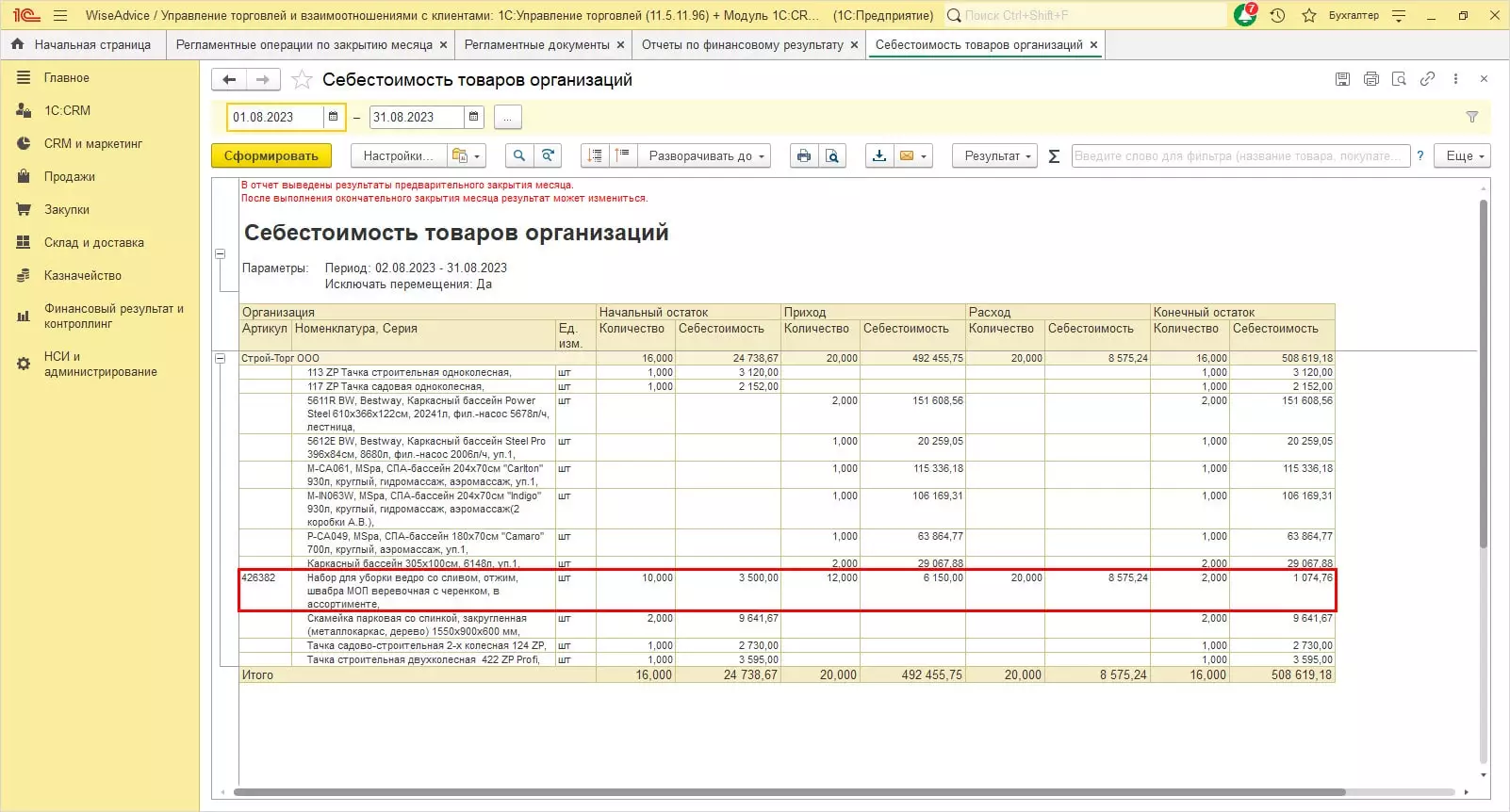Open print preview icon
The width and height of the screenshot is (1510, 812).
(831, 156)
